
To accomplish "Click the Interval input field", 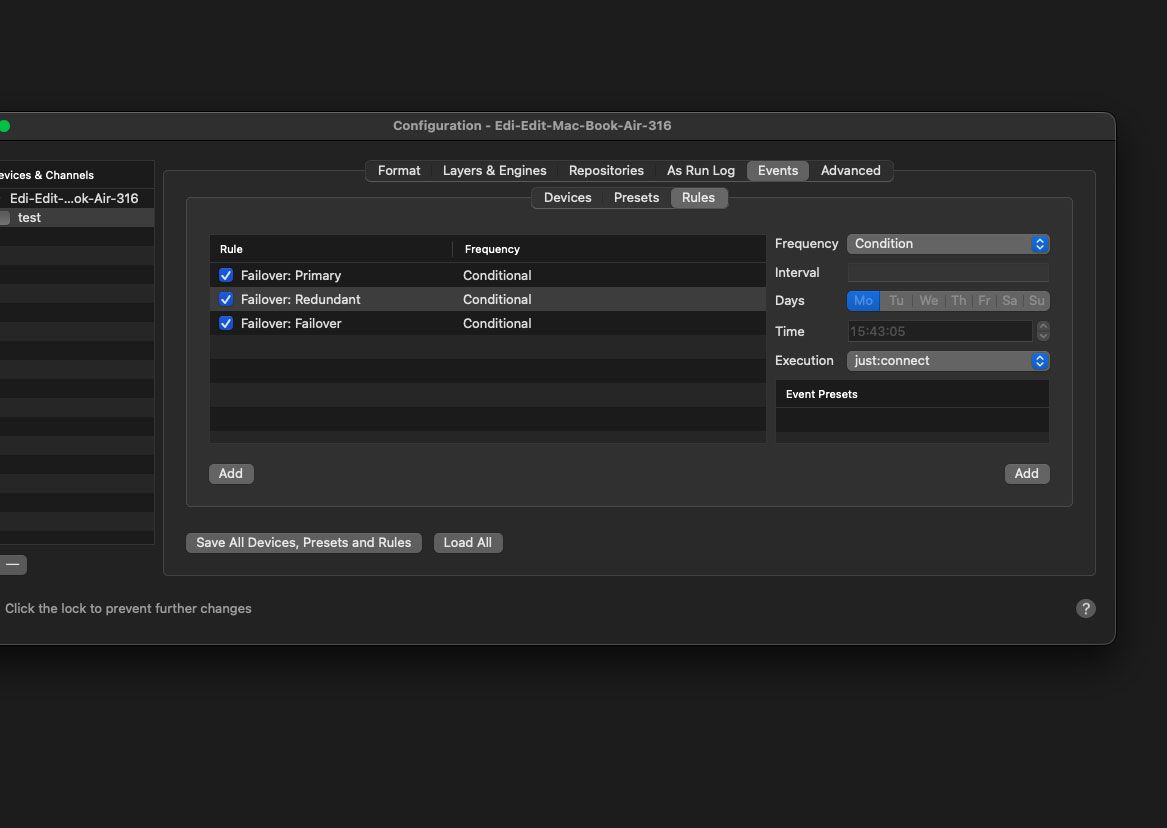I will pyautogui.click(x=947, y=273).
